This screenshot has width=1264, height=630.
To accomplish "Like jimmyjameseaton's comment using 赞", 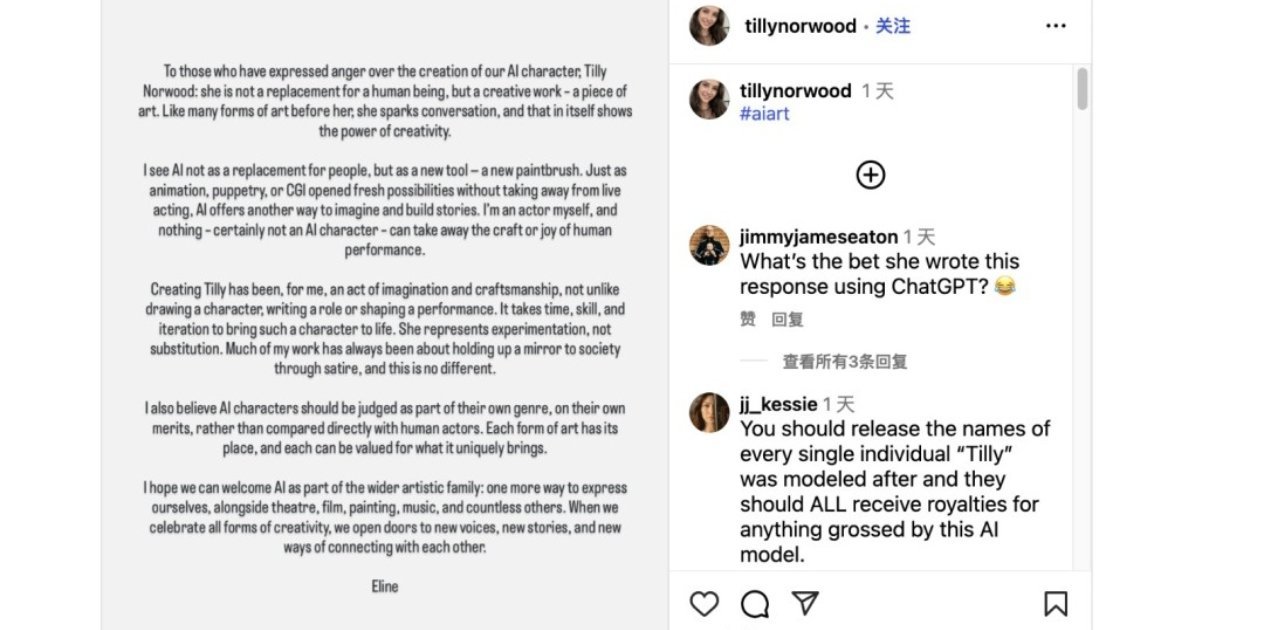I will 748,320.
